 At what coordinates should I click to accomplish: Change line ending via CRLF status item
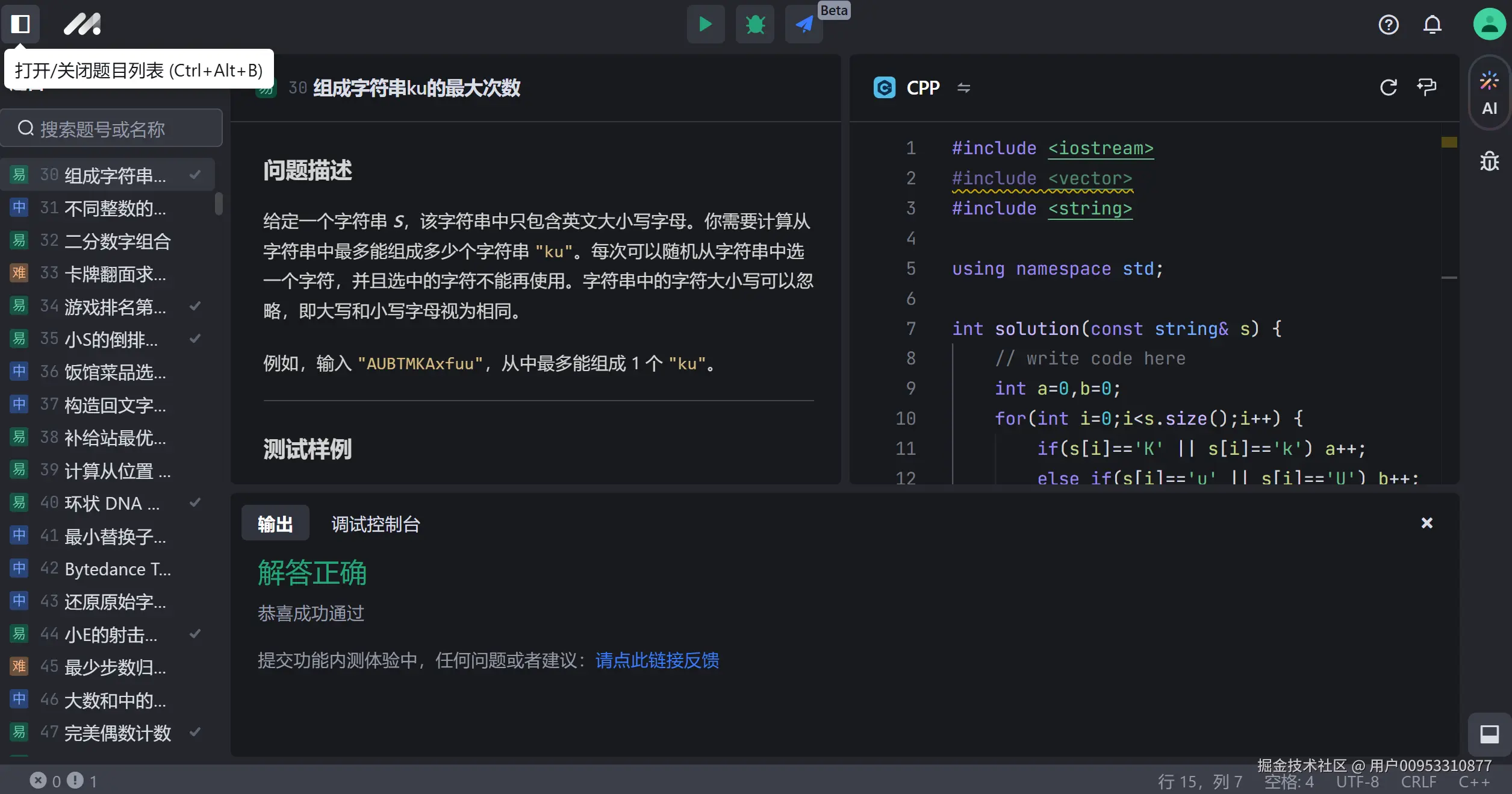[x=1419, y=781]
